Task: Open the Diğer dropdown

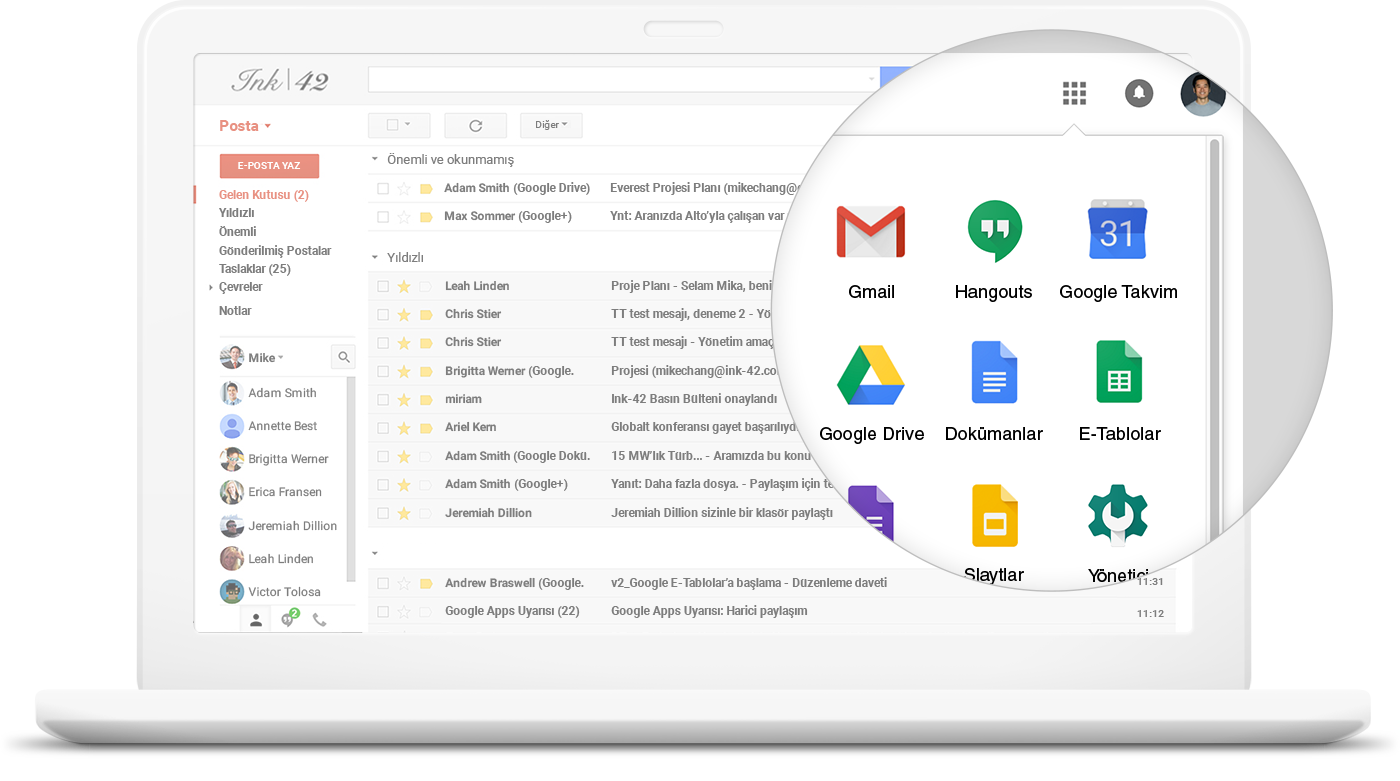Action: pos(551,125)
